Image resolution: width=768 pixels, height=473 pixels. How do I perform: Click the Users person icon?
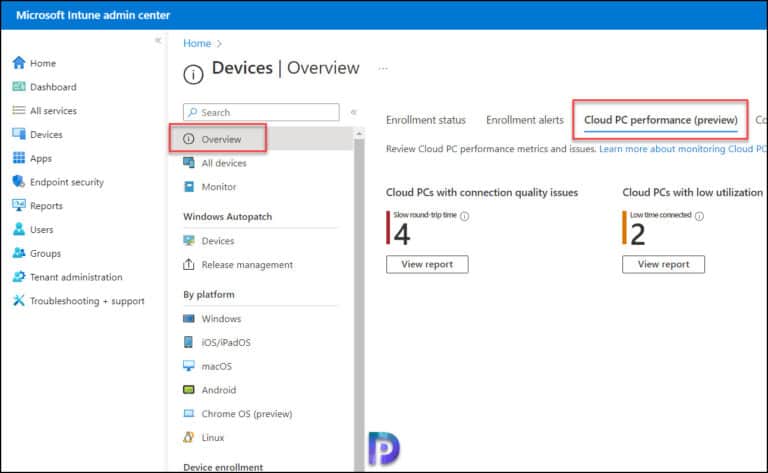pyautogui.click(x=19, y=229)
